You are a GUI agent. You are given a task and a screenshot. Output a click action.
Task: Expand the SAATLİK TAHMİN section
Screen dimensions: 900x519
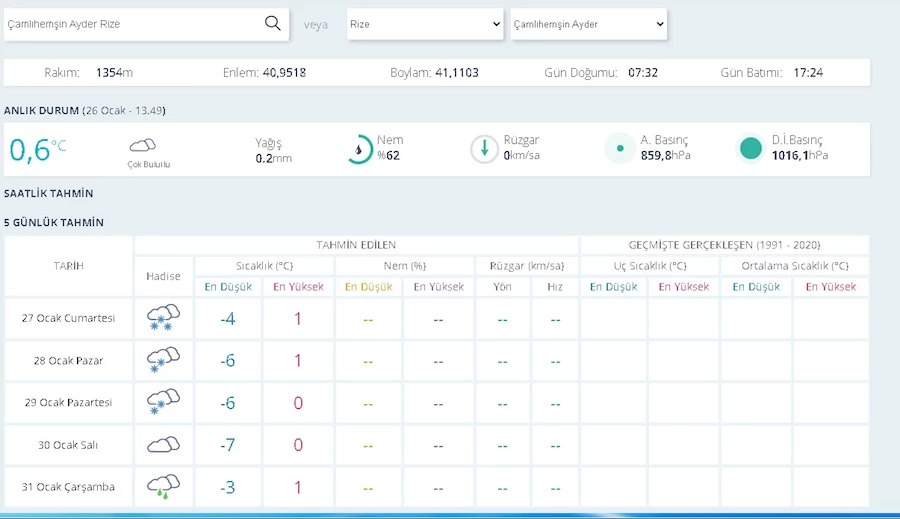pos(48,193)
